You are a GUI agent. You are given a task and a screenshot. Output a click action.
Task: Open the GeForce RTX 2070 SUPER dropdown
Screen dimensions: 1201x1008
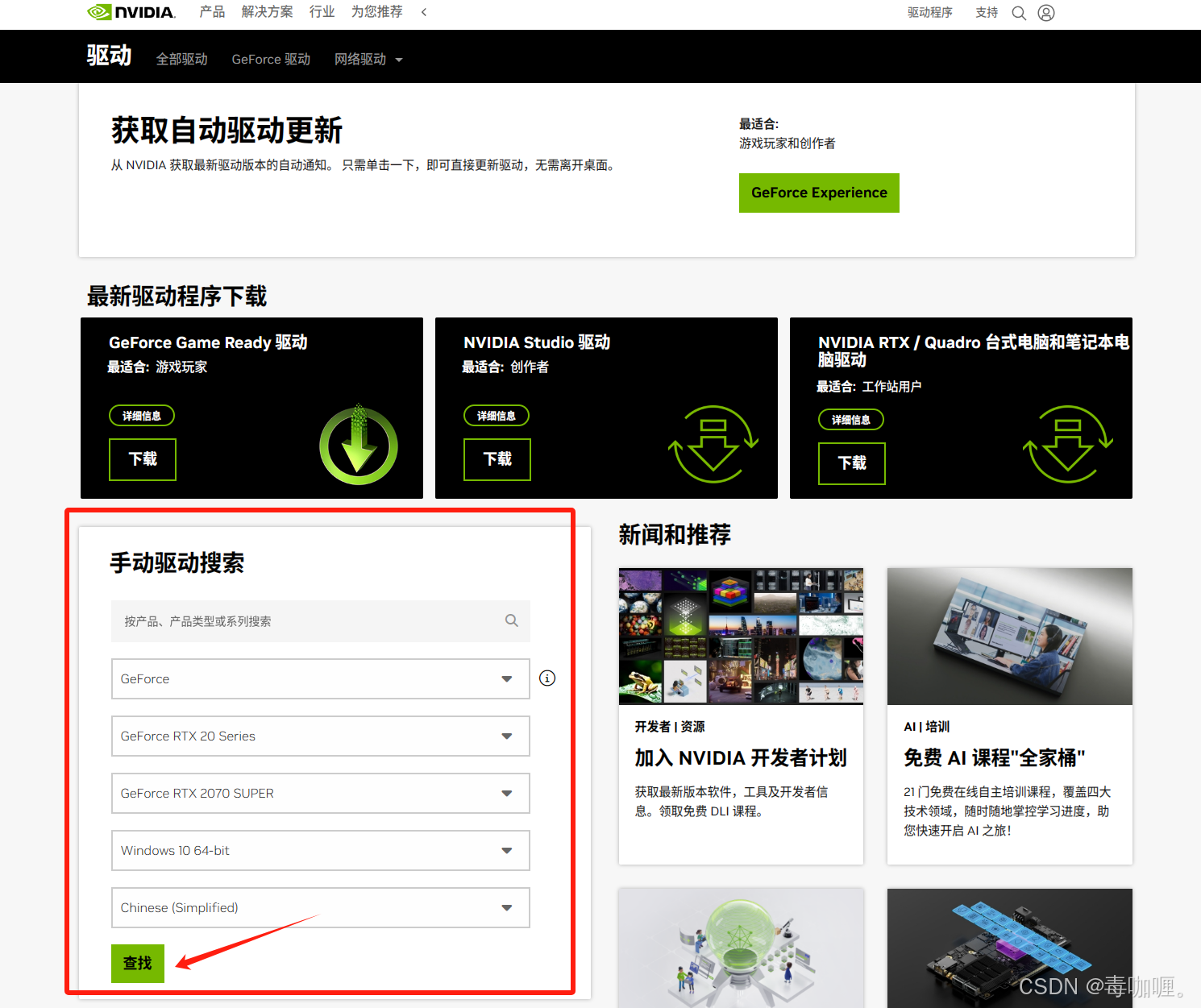pyautogui.click(x=321, y=793)
